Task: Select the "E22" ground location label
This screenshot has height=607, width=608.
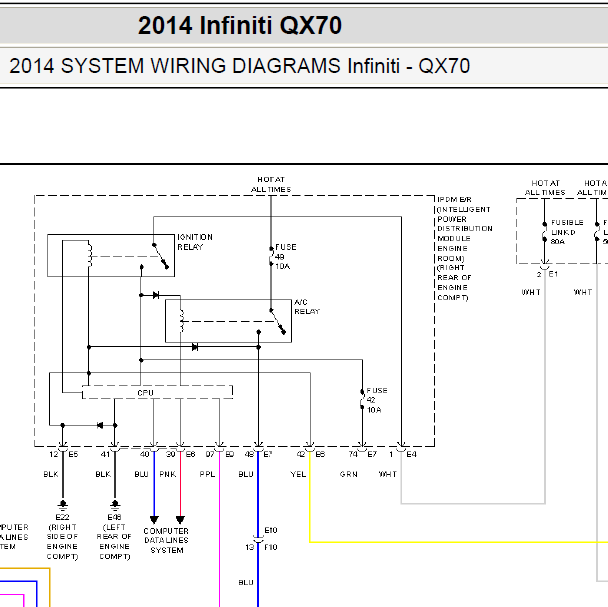Action: [x=62, y=537]
